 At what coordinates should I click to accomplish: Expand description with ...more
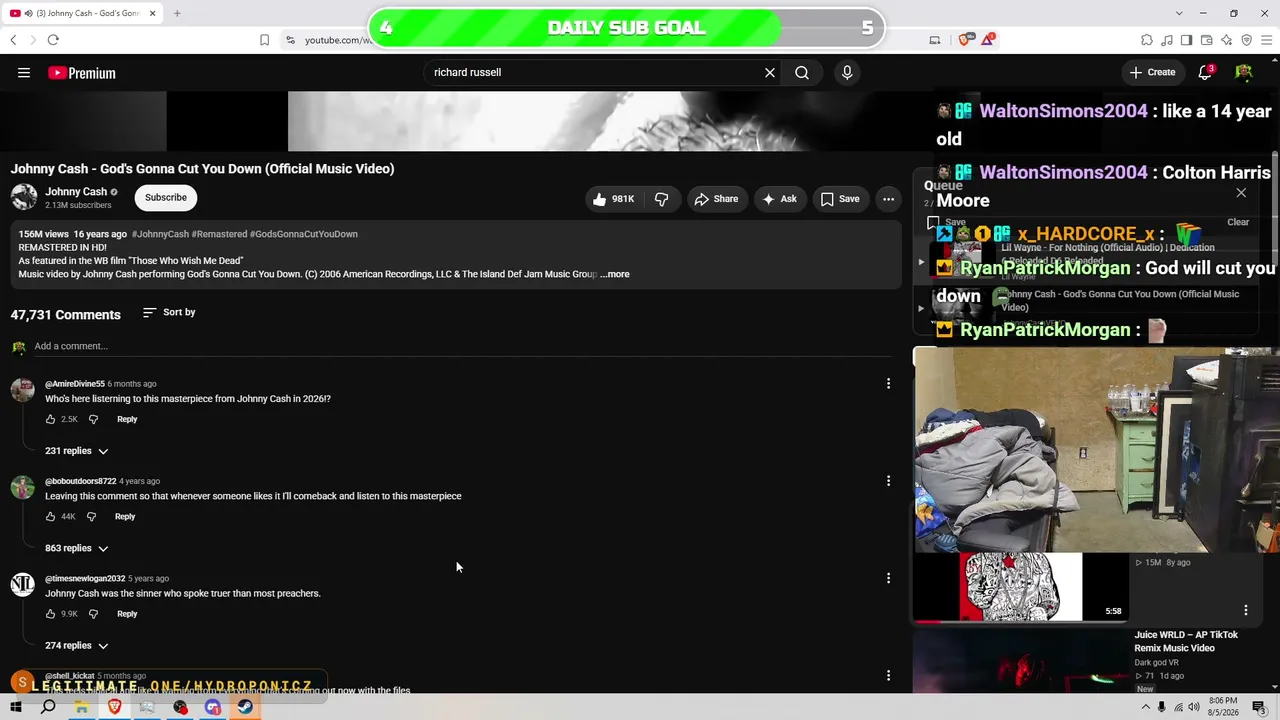click(616, 274)
